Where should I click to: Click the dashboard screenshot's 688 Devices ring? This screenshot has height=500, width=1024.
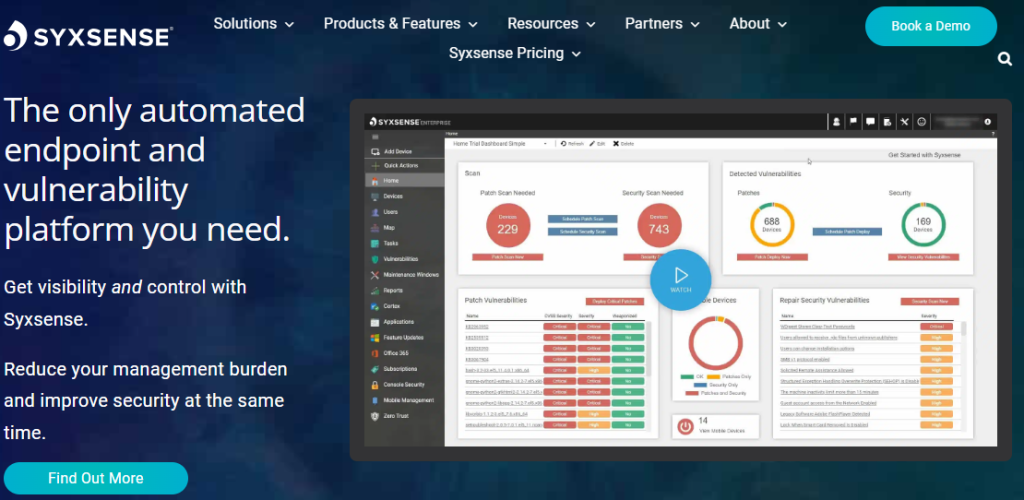[771, 226]
